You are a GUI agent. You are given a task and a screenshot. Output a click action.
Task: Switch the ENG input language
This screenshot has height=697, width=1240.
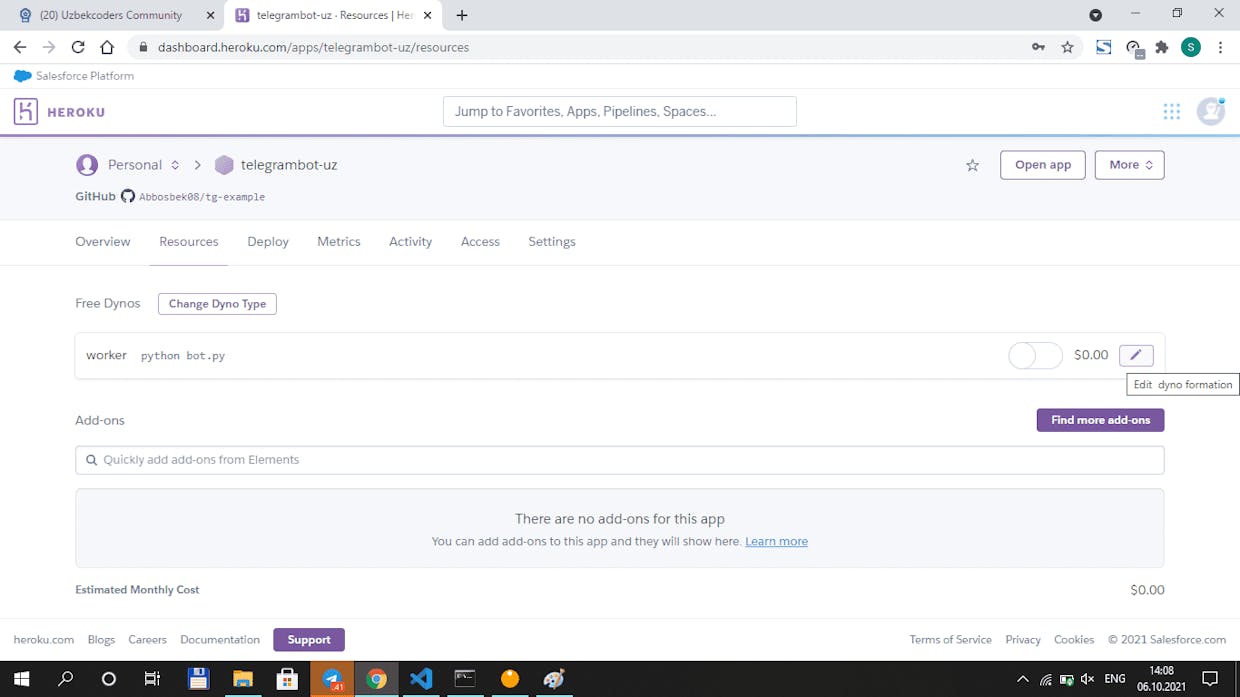pos(1115,679)
